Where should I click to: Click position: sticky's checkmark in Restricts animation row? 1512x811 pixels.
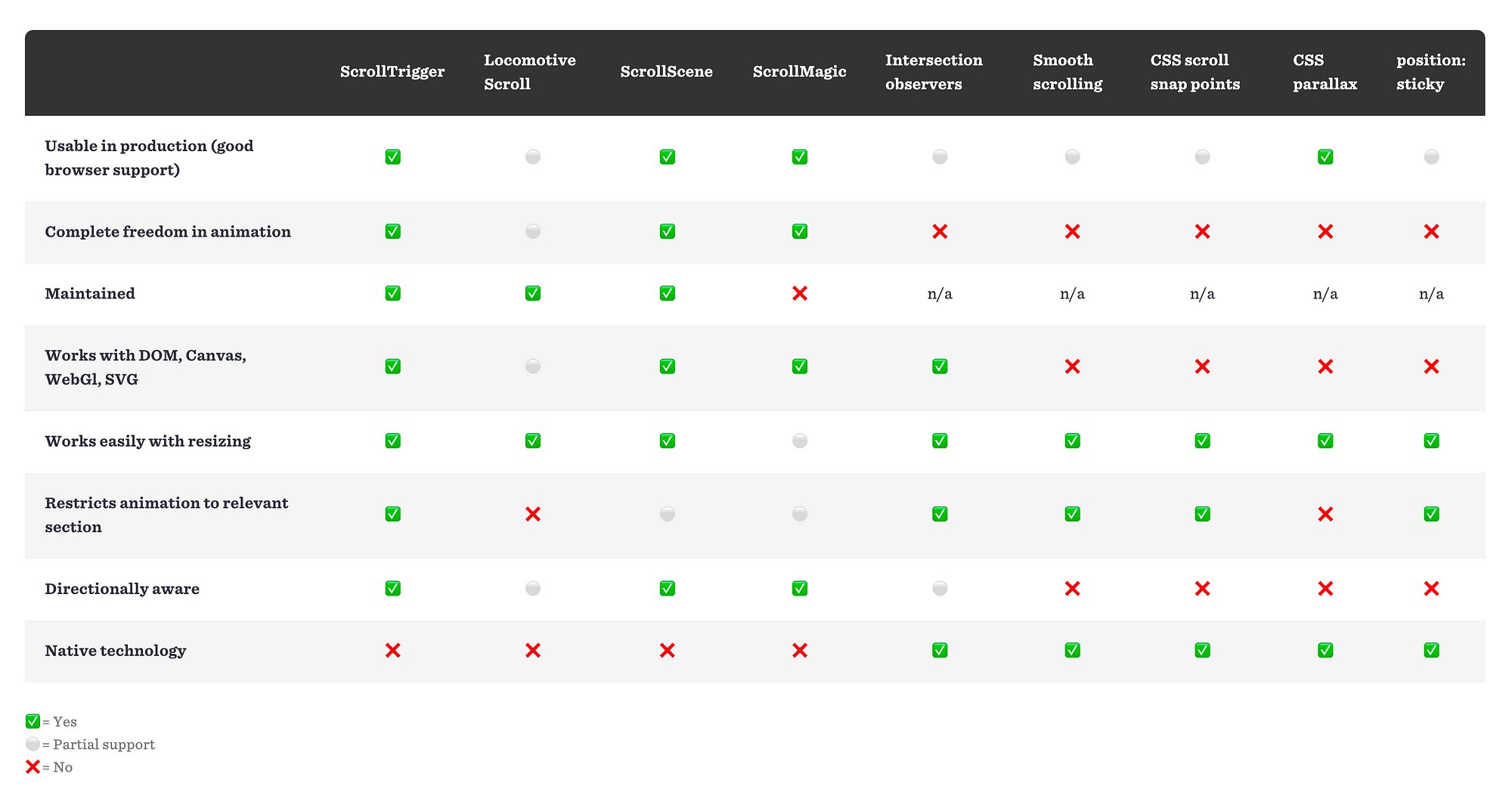coord(1431,514)
